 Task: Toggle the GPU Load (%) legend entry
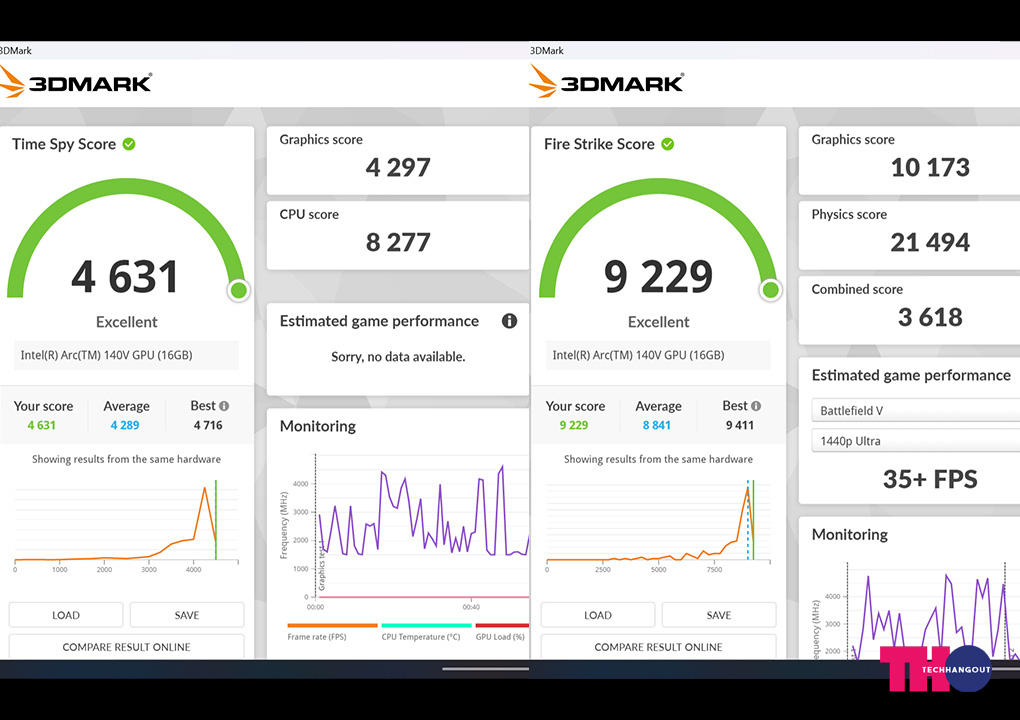point(502,632)
